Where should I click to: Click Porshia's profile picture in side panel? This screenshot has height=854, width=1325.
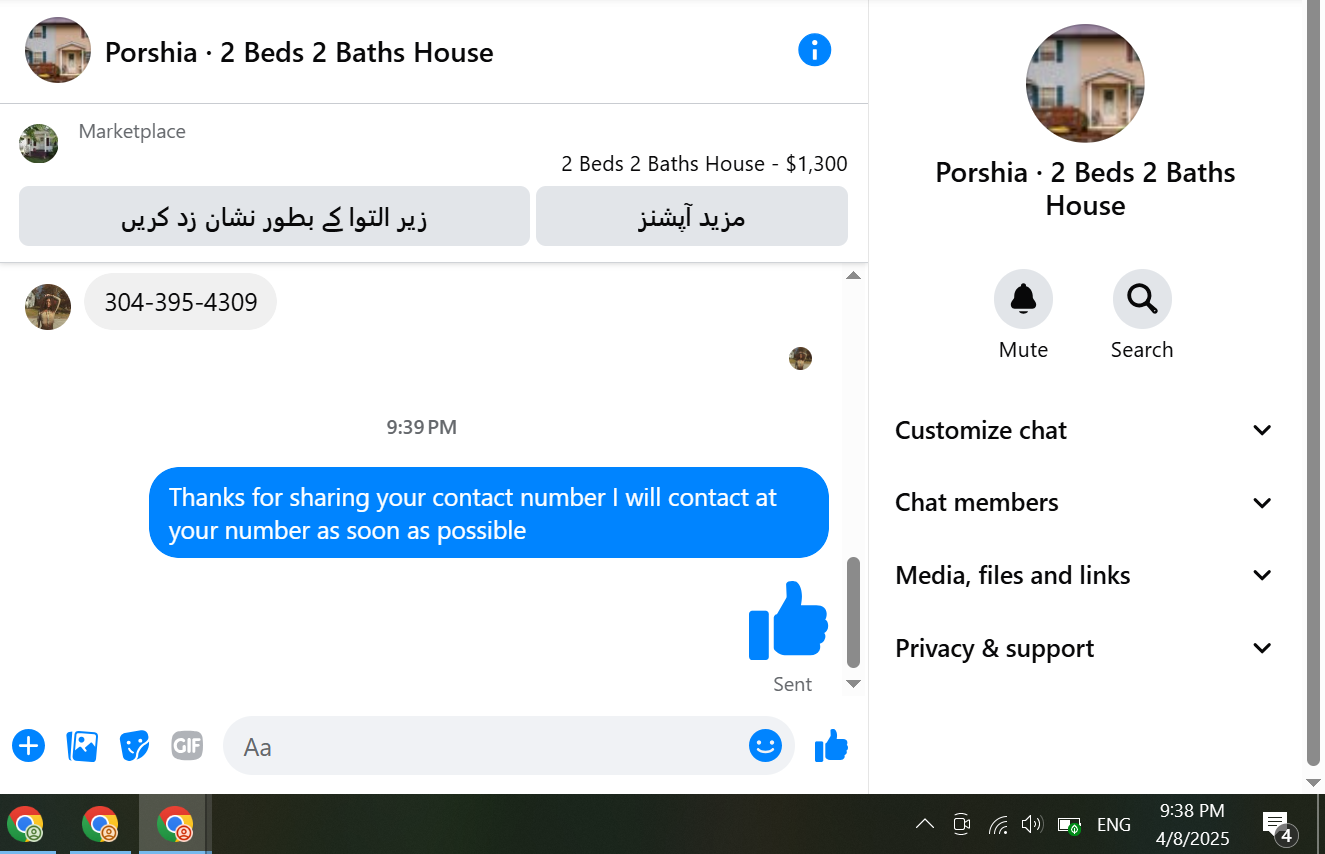click(1085, 83)
